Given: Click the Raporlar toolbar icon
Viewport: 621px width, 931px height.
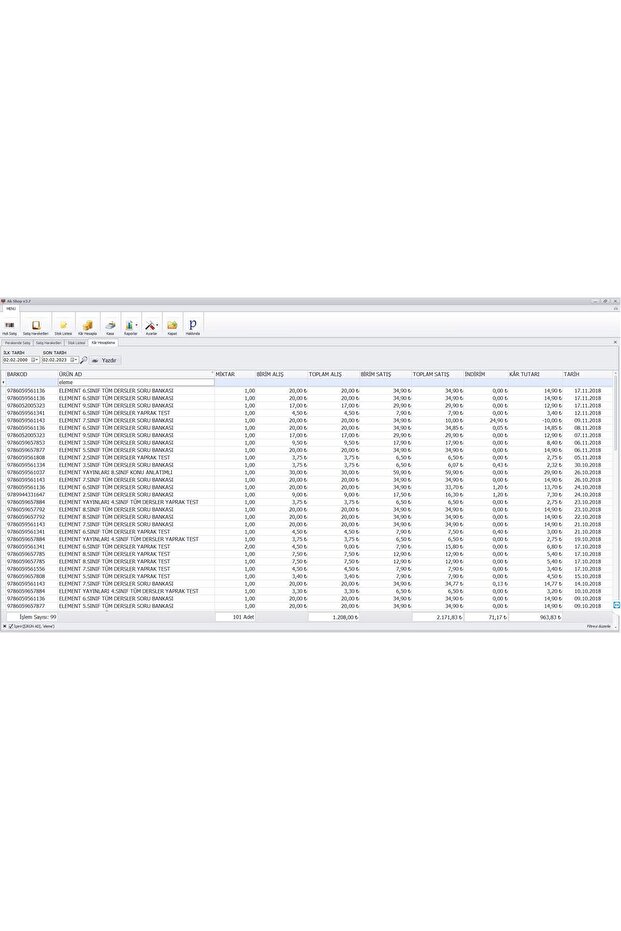Looking at the screenshot, I should [130, 327].
